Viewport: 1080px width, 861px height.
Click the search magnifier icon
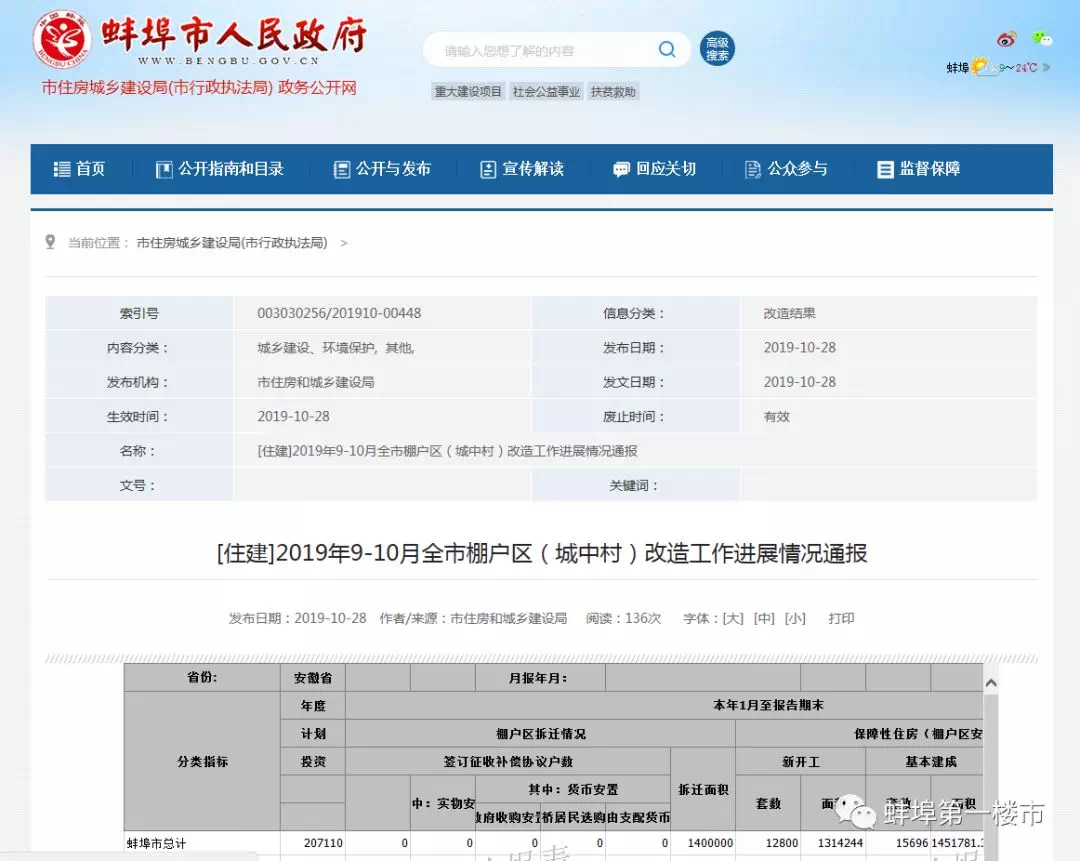tap(667, 50)
